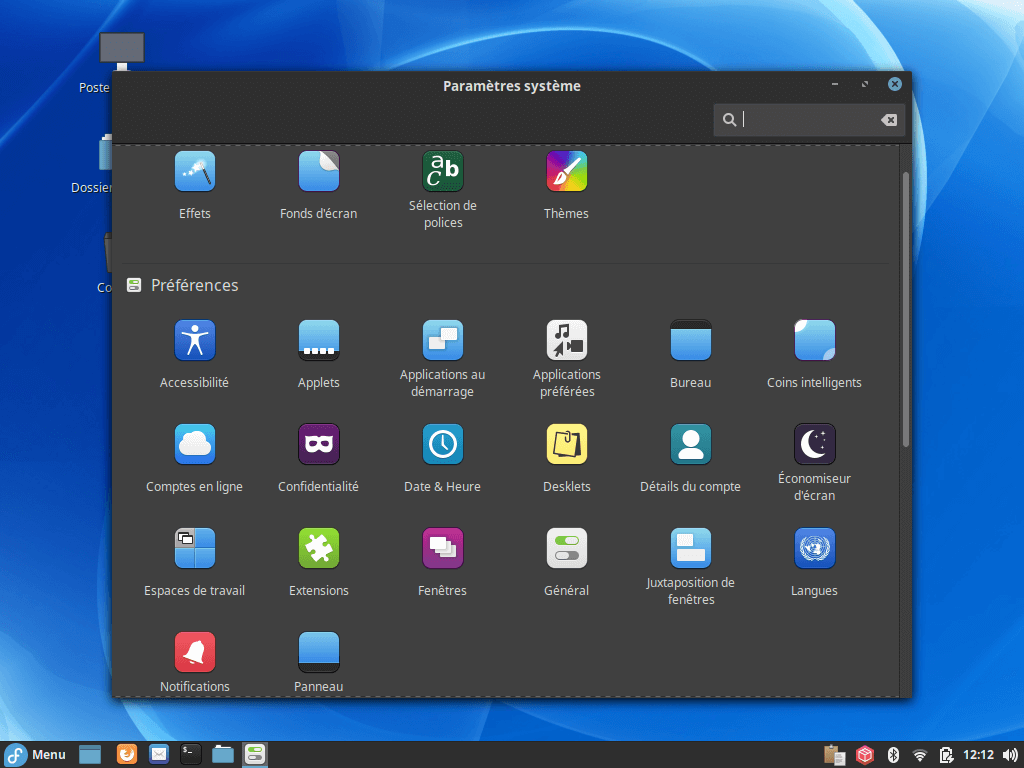Click the settings search field

808,120
